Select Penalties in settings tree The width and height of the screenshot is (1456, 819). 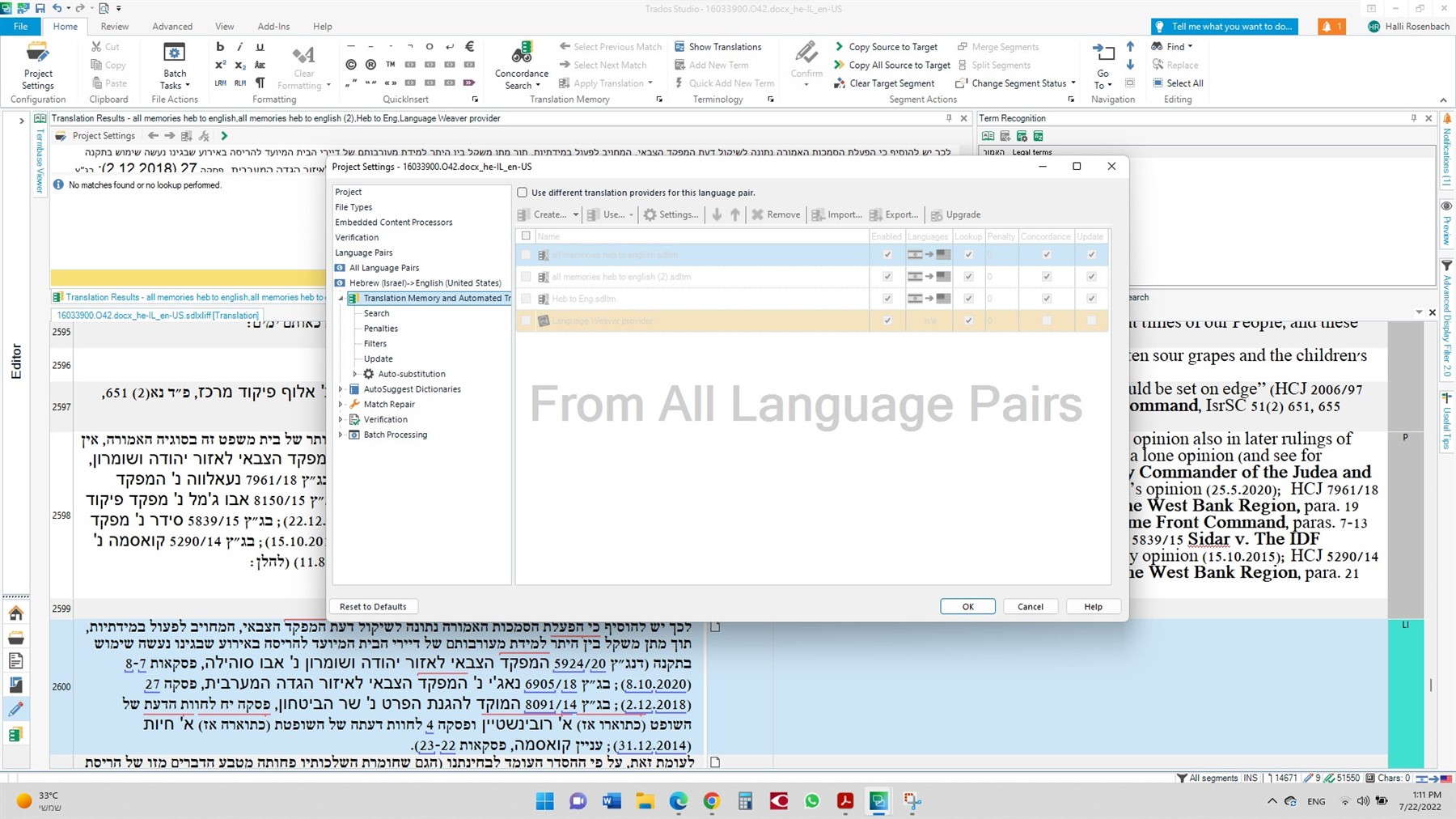[x=380, y=329]
